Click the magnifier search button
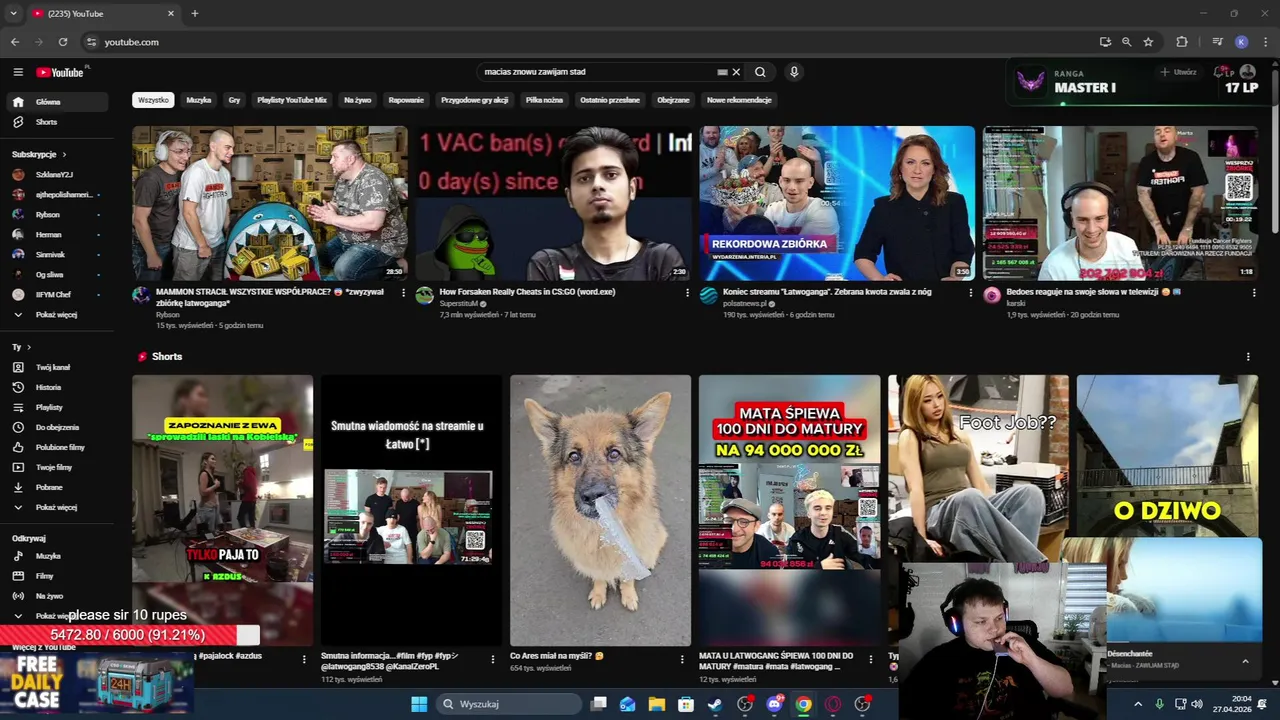This screenshot has height=720, width=1280. 760,72
